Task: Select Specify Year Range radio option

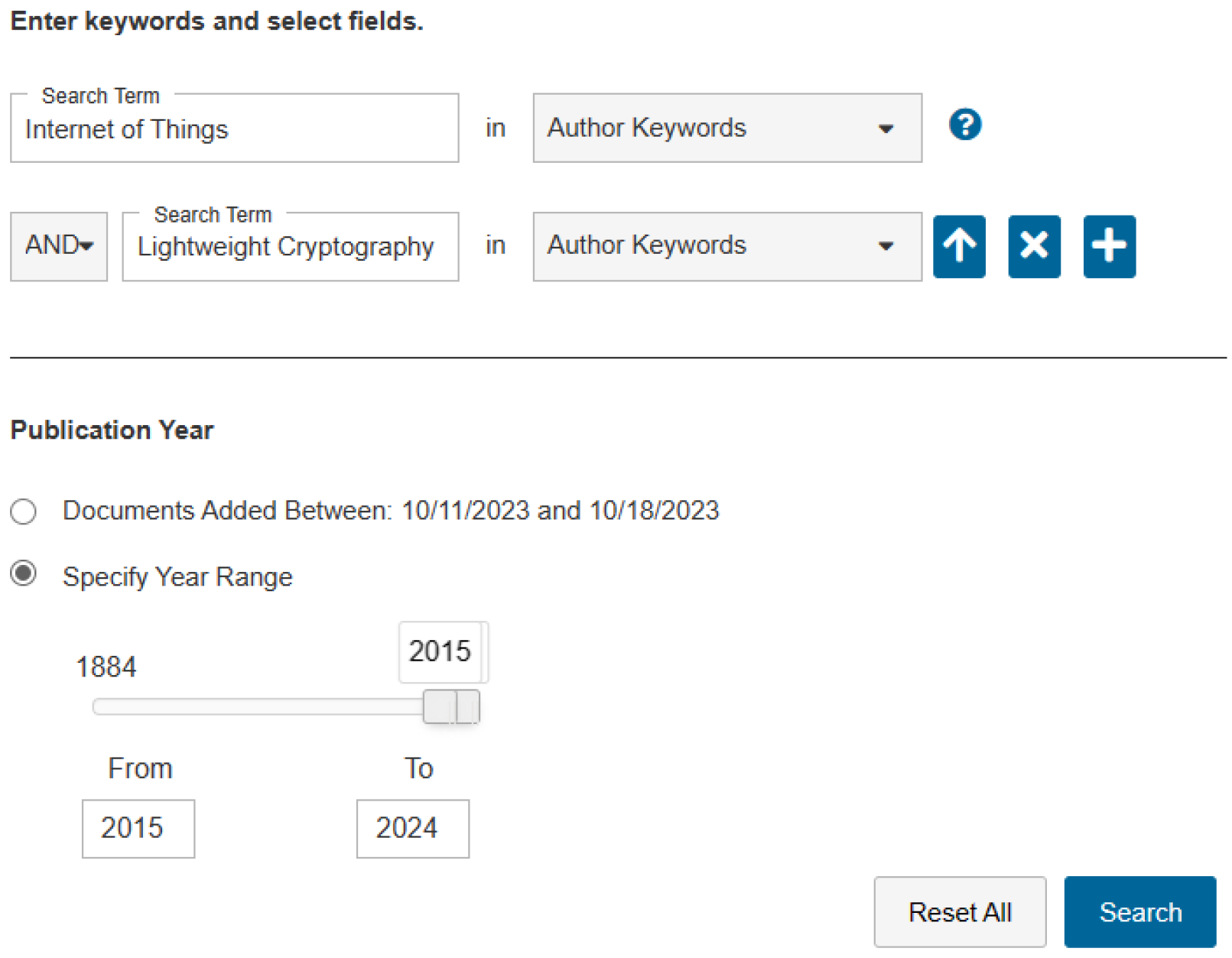Action: pyautogui.click(x=24, y=573)
